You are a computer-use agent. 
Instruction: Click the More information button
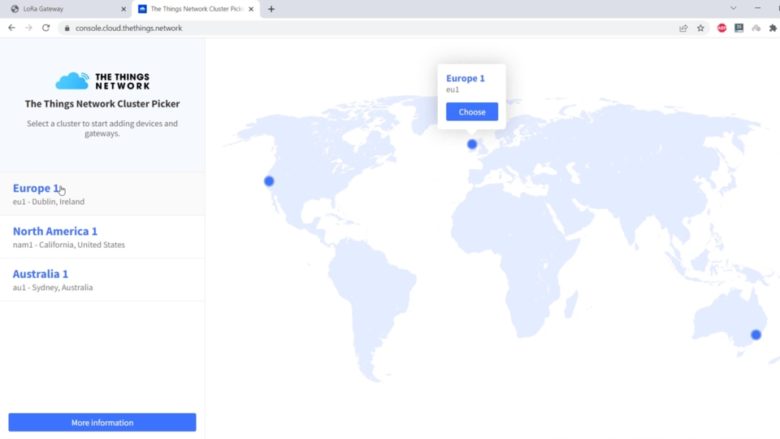pos(102,423)
